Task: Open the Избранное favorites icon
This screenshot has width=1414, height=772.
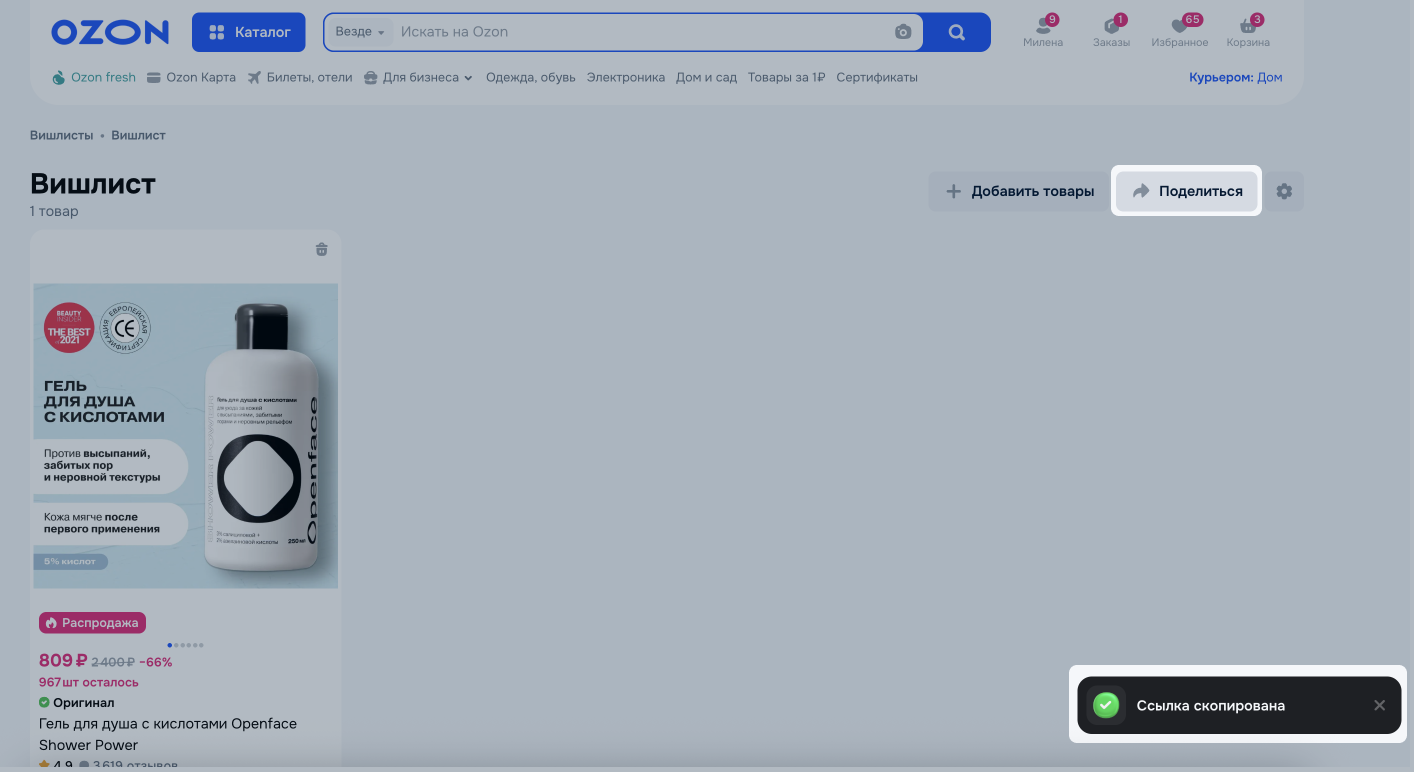Action: coord(1179,32)
